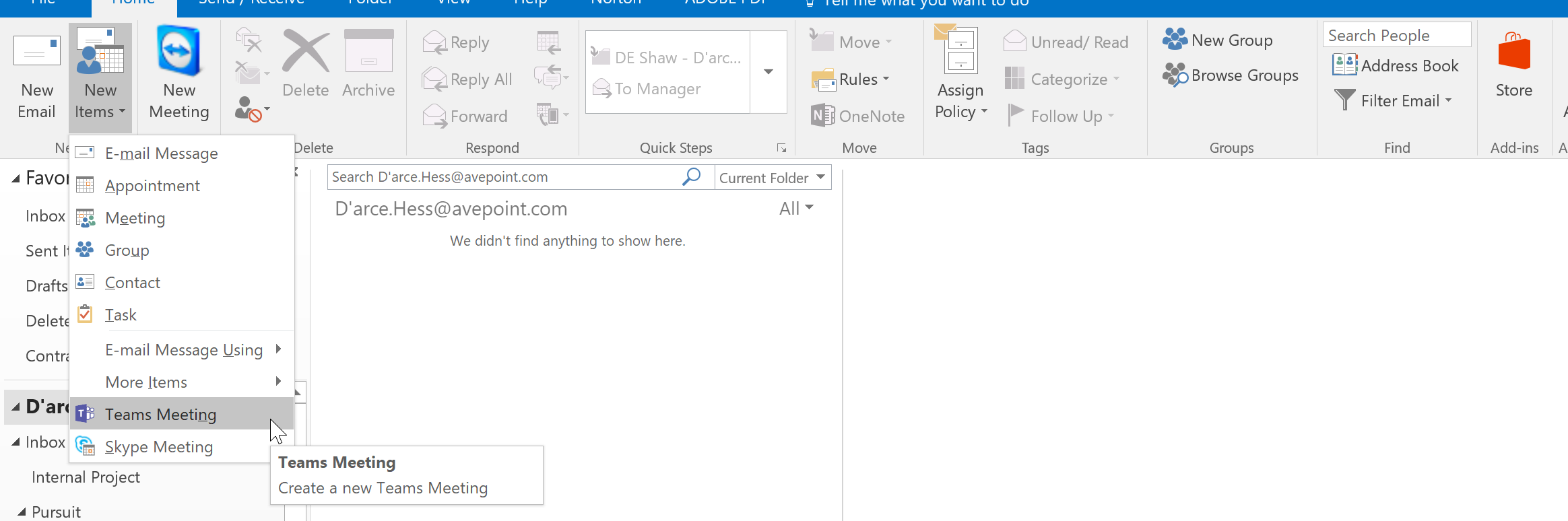Click the reply with Meeting icon
The image size is (1568, 521).
coord(549,42)
